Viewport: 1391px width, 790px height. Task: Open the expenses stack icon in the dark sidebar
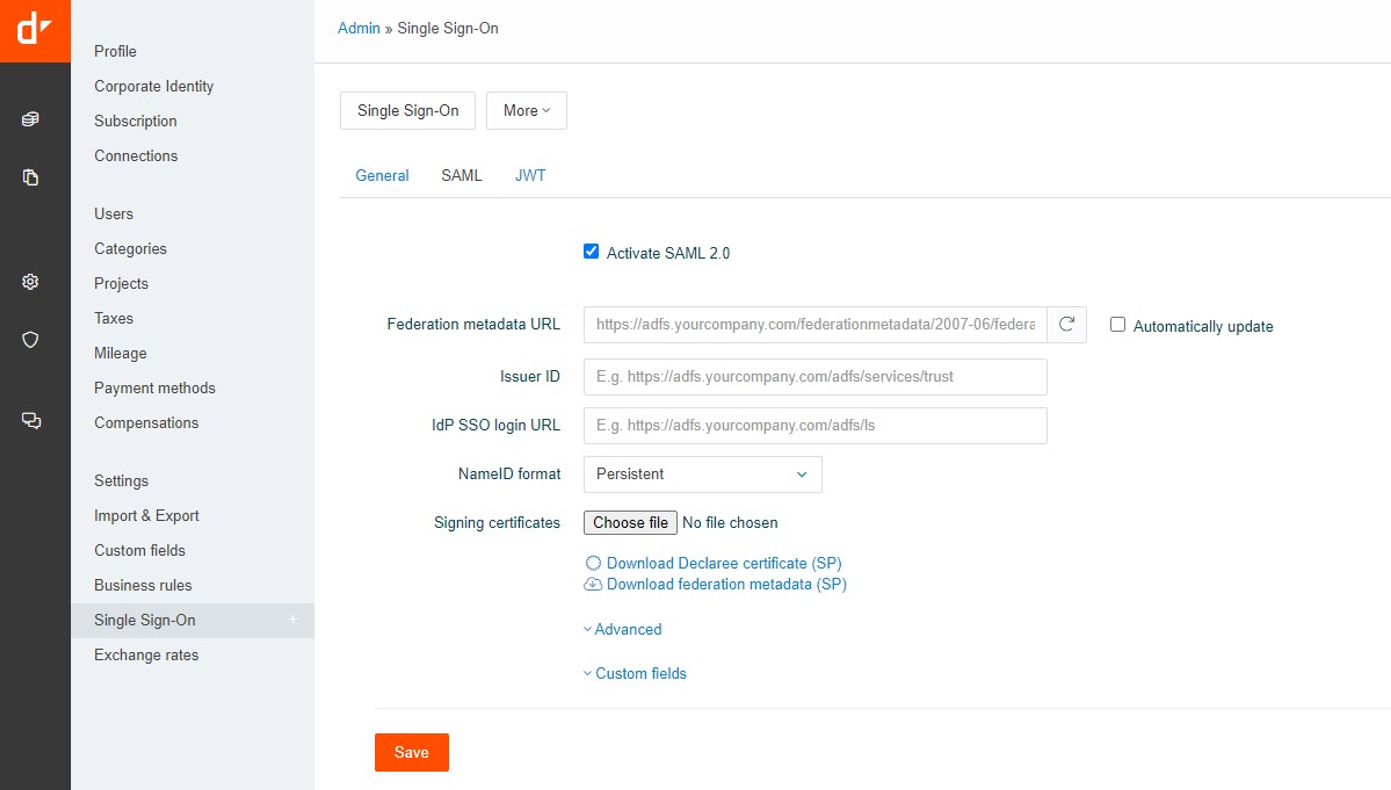click(x=30, y=120)
